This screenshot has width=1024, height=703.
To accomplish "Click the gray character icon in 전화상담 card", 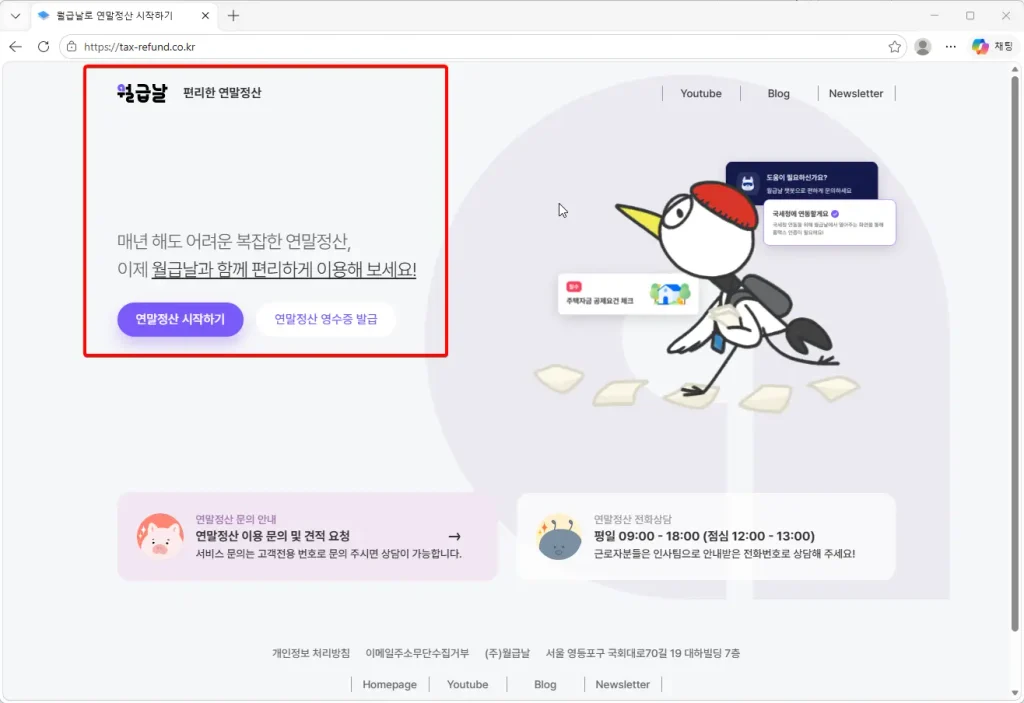I will coord(559,536).
